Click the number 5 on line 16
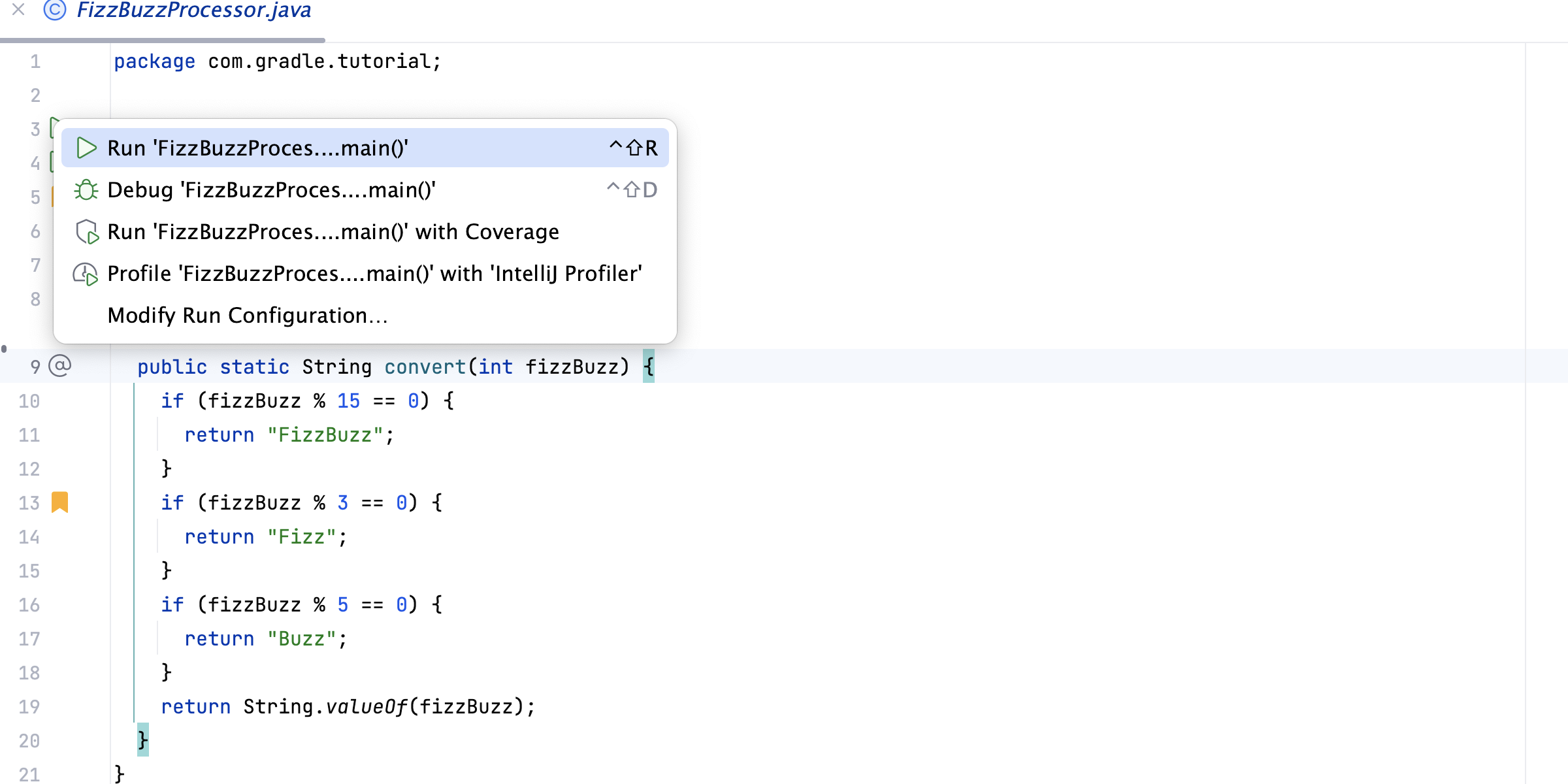Viewport: 1568px width, 784px height. [x=343, y=605]
